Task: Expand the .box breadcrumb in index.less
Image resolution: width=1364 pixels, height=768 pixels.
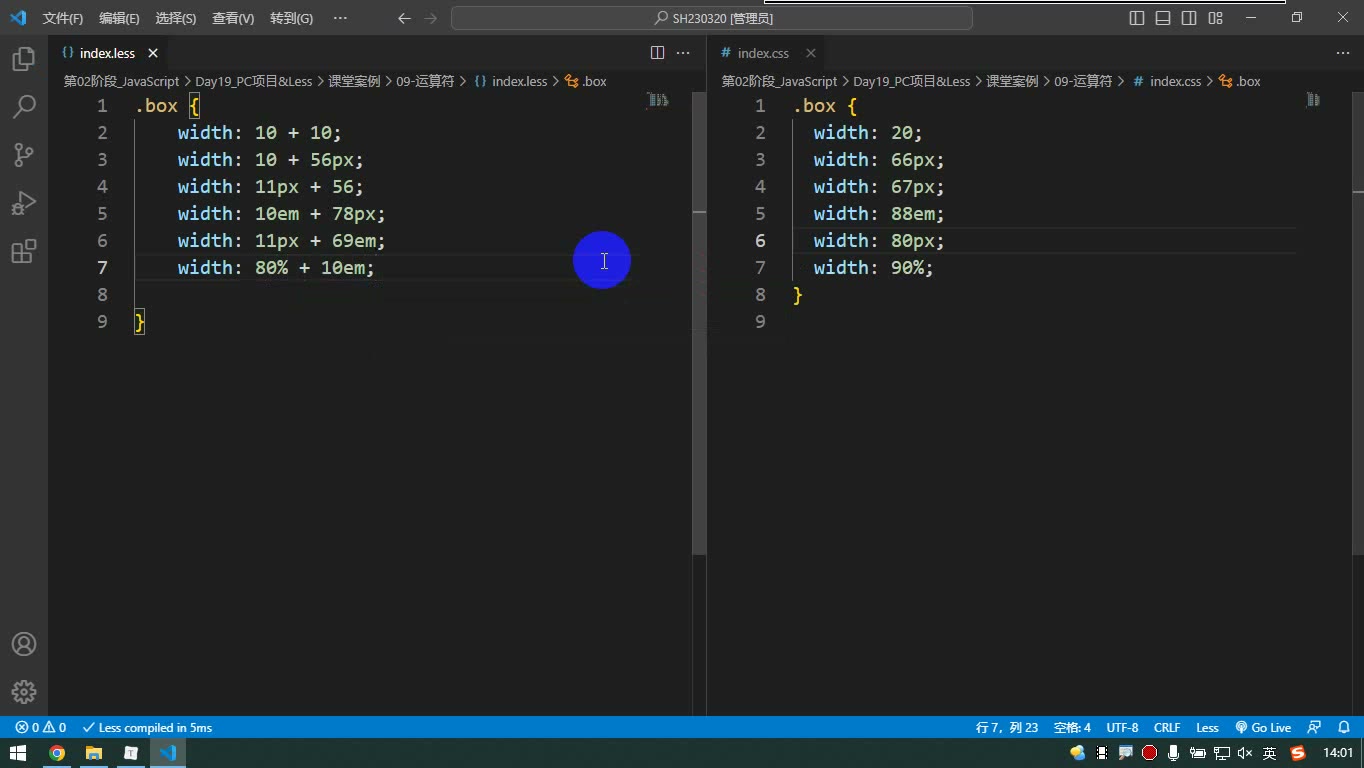Action: tap(586, 81)
